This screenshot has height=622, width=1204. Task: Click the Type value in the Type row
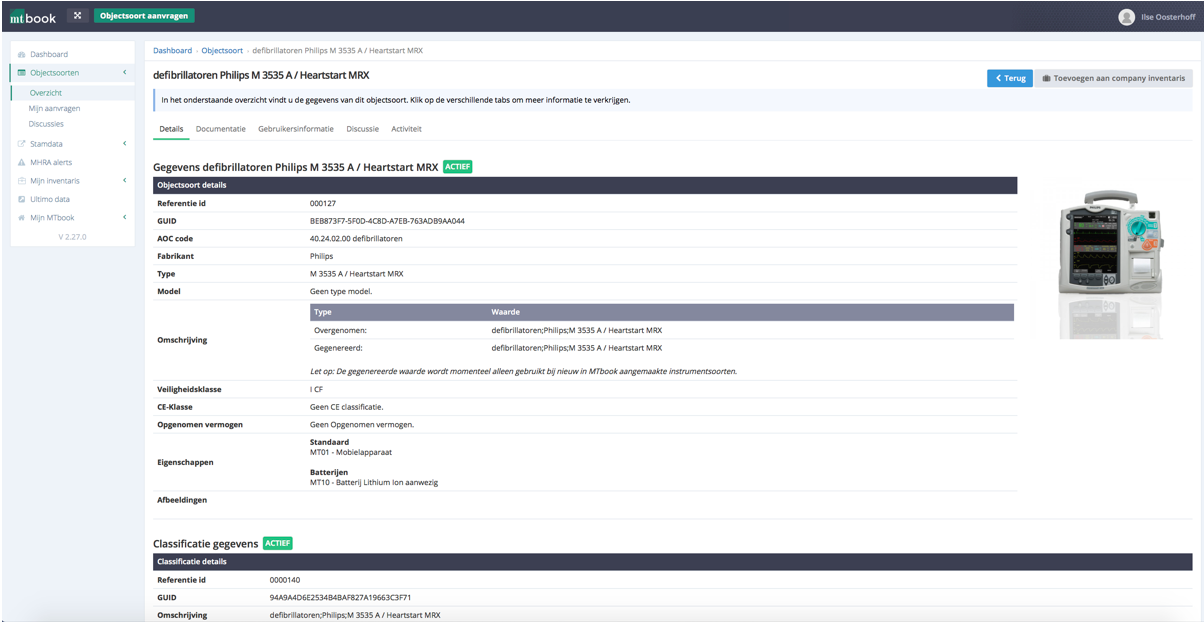356,274
